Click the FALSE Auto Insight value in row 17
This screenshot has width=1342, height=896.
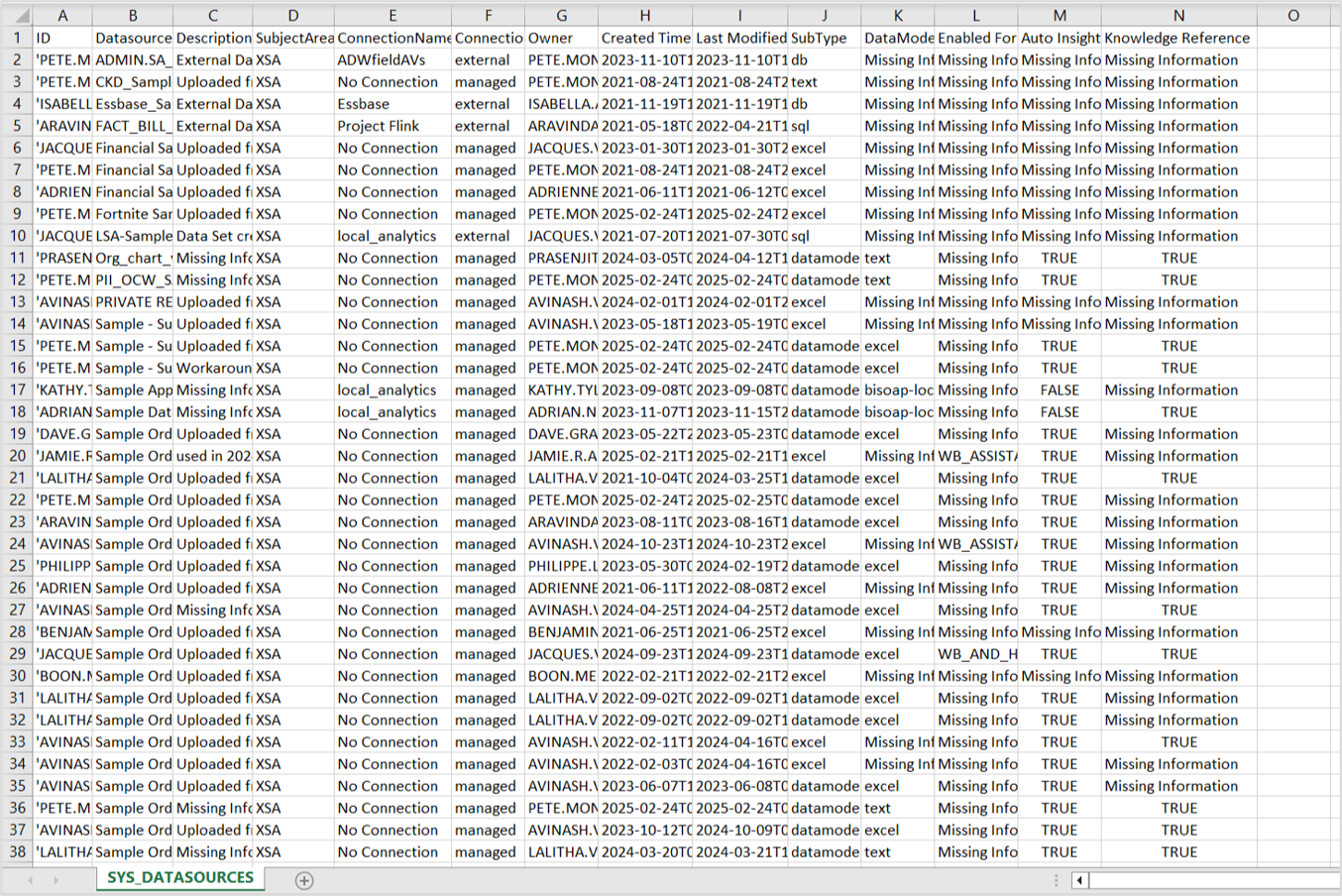pyautogui.click(x=1060, y=390)
